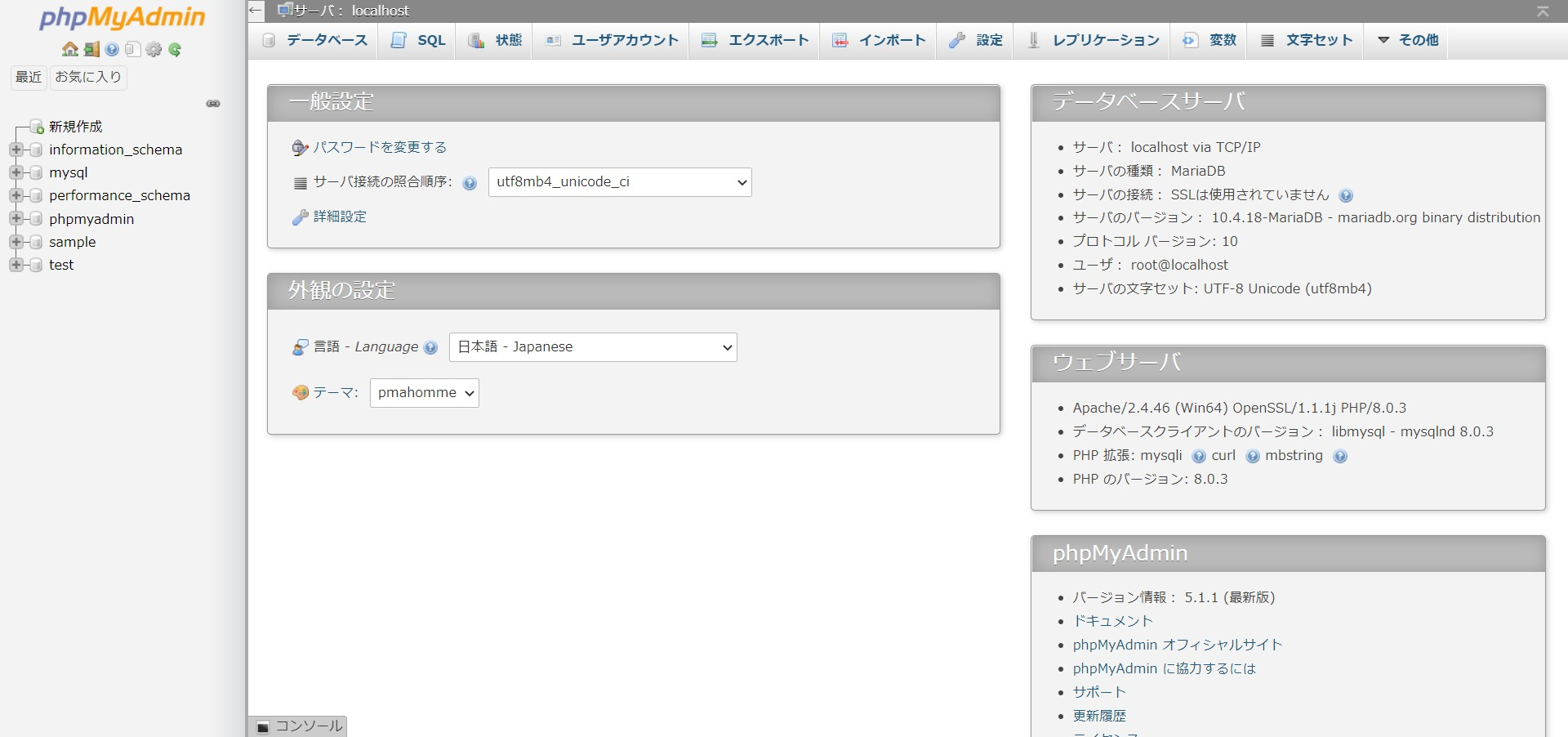This screenshot has width=1568, height=737.
Task: Open the データベース tab
Action: pos(314,40)
